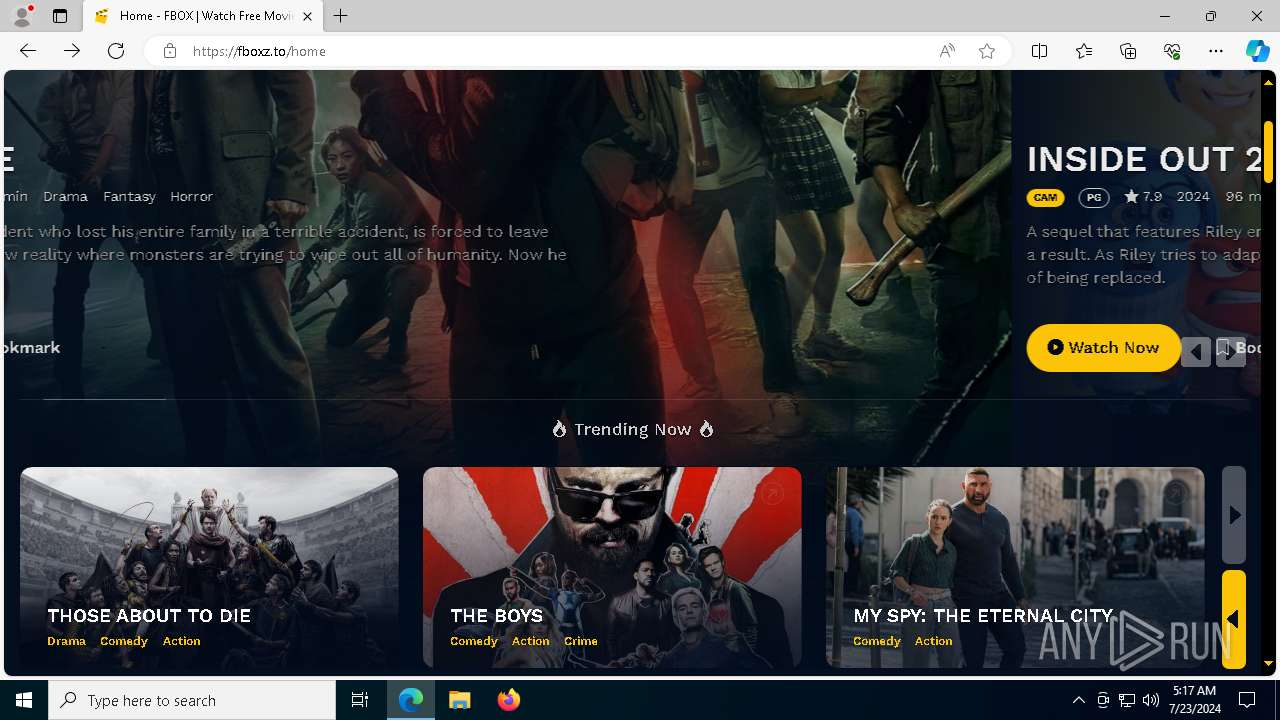Viewport: 1280px width, 720px height.
Task: Open split screen view
Action: [x=1039, y=51]
